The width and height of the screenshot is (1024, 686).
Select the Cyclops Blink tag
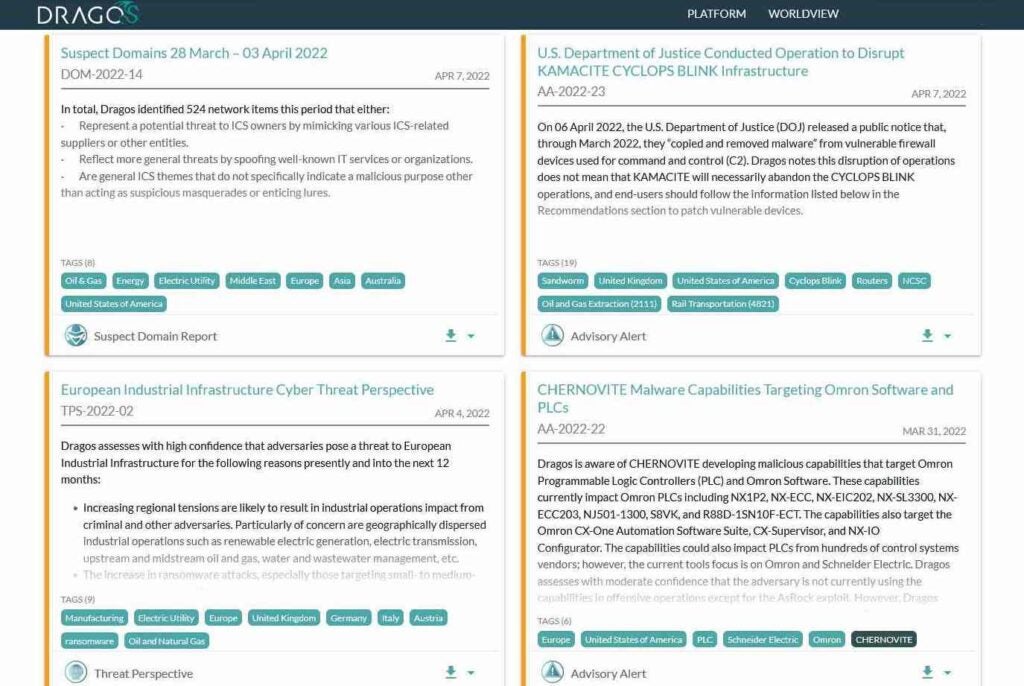click(815, 281)
